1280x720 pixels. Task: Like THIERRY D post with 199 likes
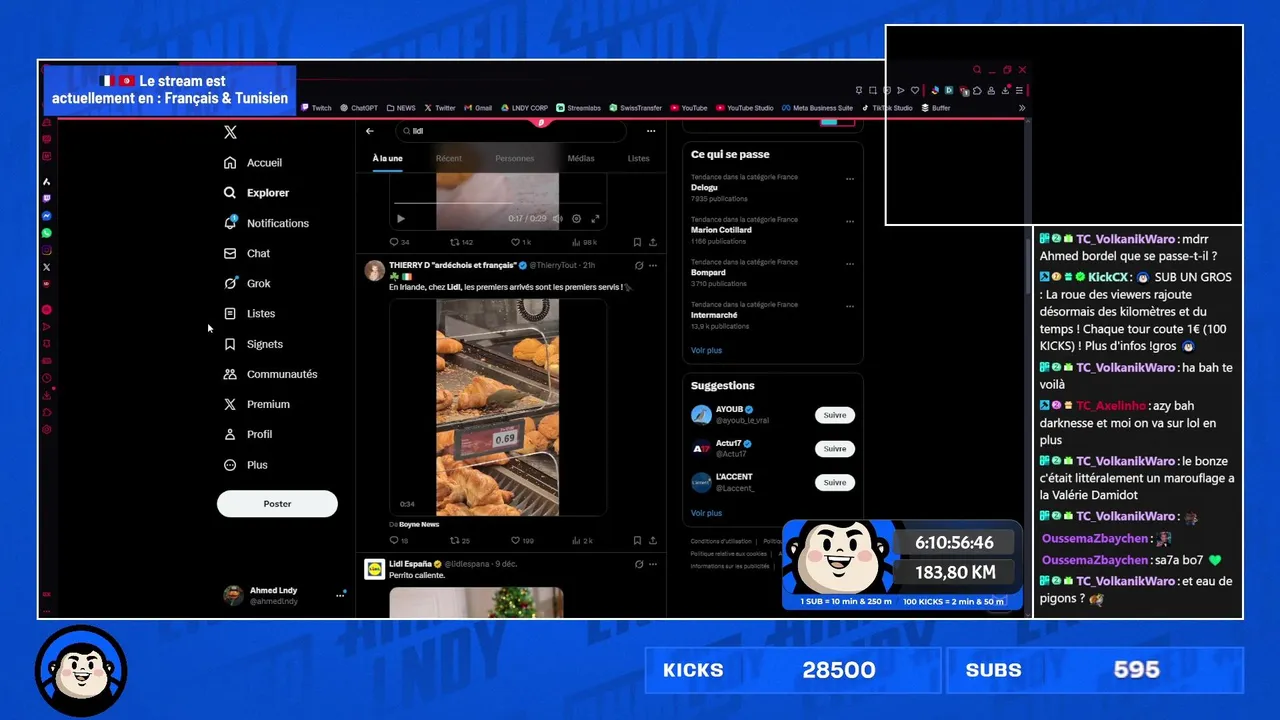point(522,540)
